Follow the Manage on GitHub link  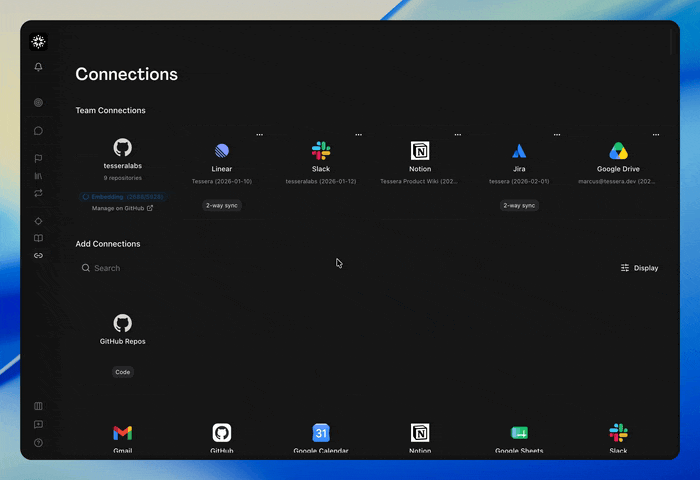click(x=122, y=208)
